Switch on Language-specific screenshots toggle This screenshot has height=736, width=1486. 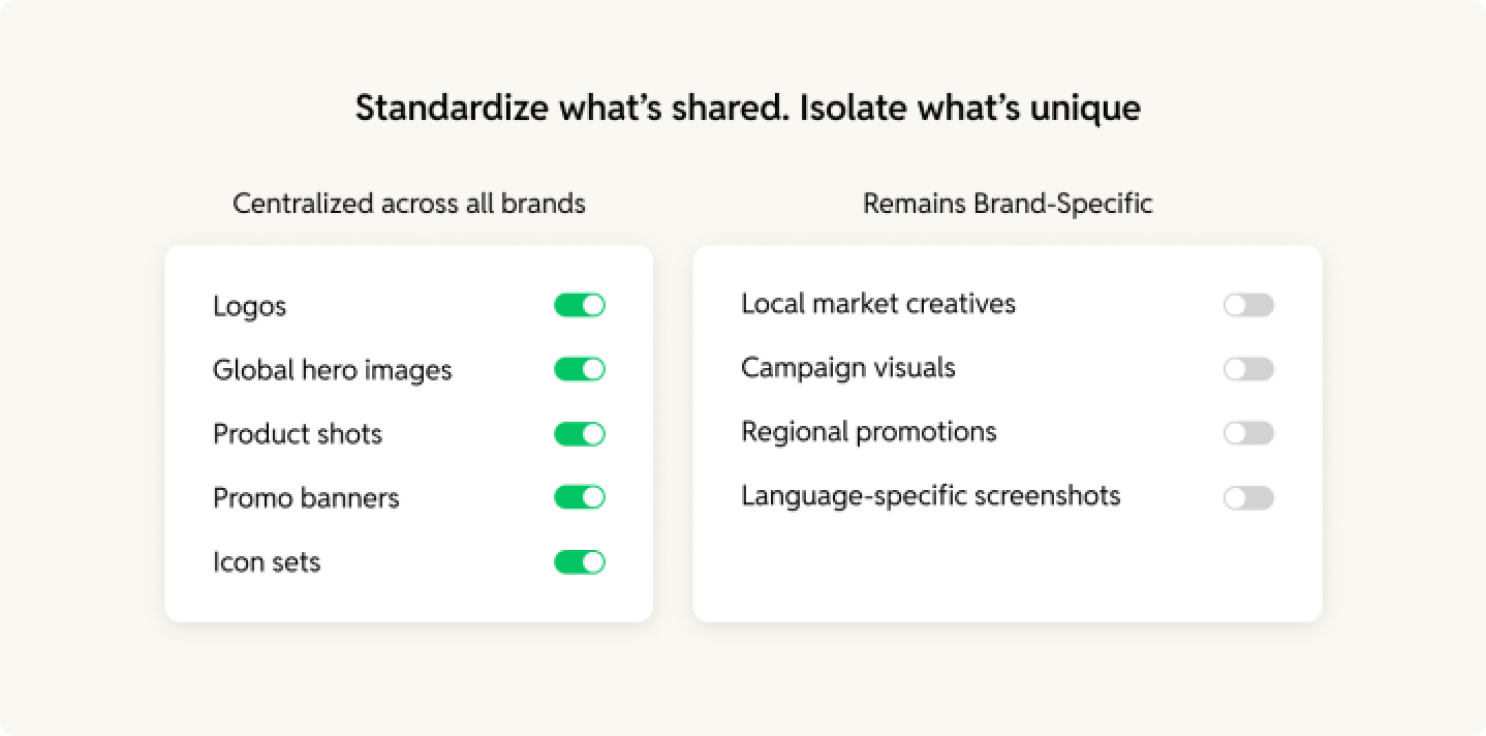point(1248,498)
